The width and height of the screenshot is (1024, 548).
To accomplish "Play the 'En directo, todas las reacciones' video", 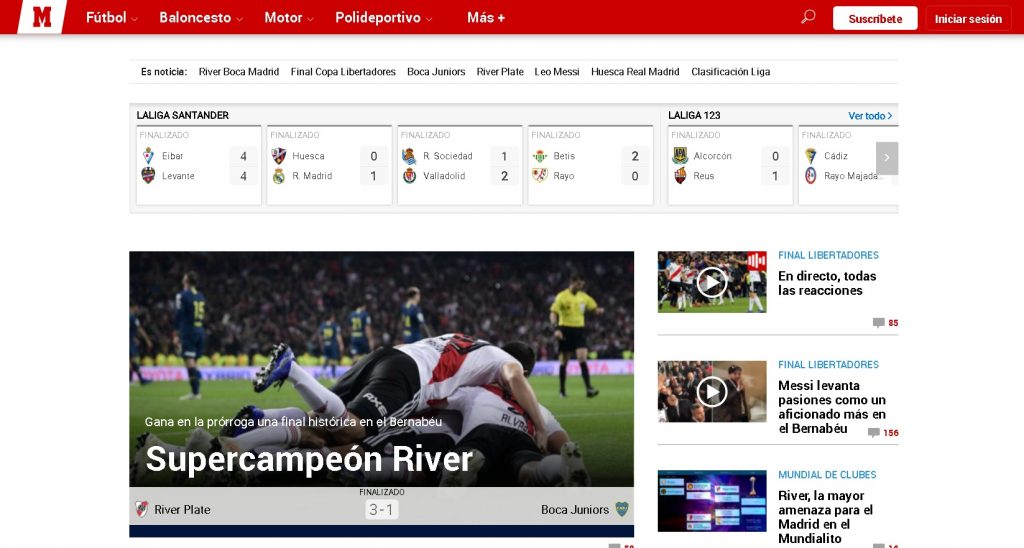I will click(x=712, y=282).
